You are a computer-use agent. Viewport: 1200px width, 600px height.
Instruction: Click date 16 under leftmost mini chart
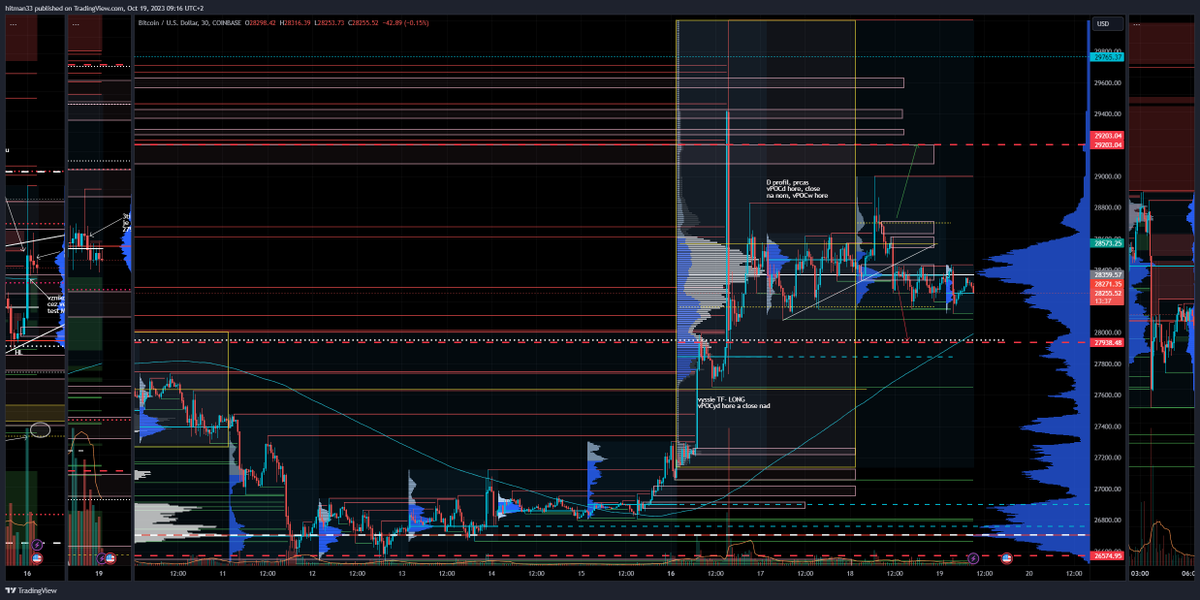pos(28,575)
